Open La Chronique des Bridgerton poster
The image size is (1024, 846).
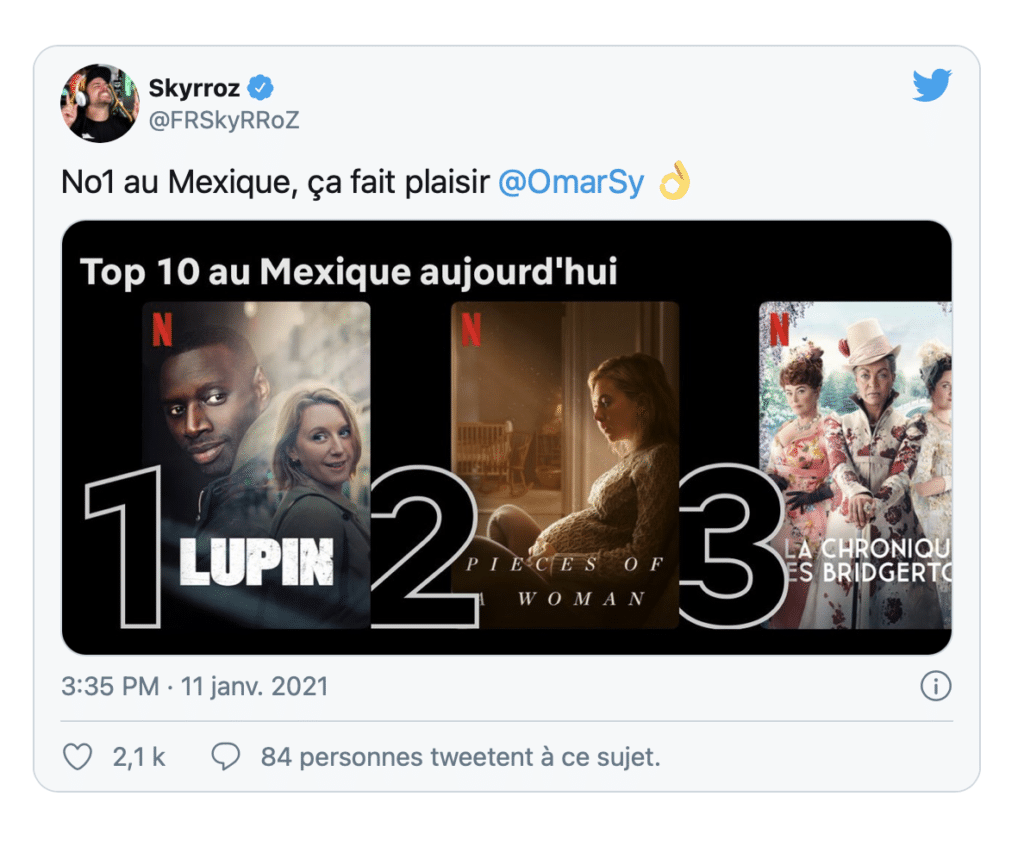(x=856, y=465)
